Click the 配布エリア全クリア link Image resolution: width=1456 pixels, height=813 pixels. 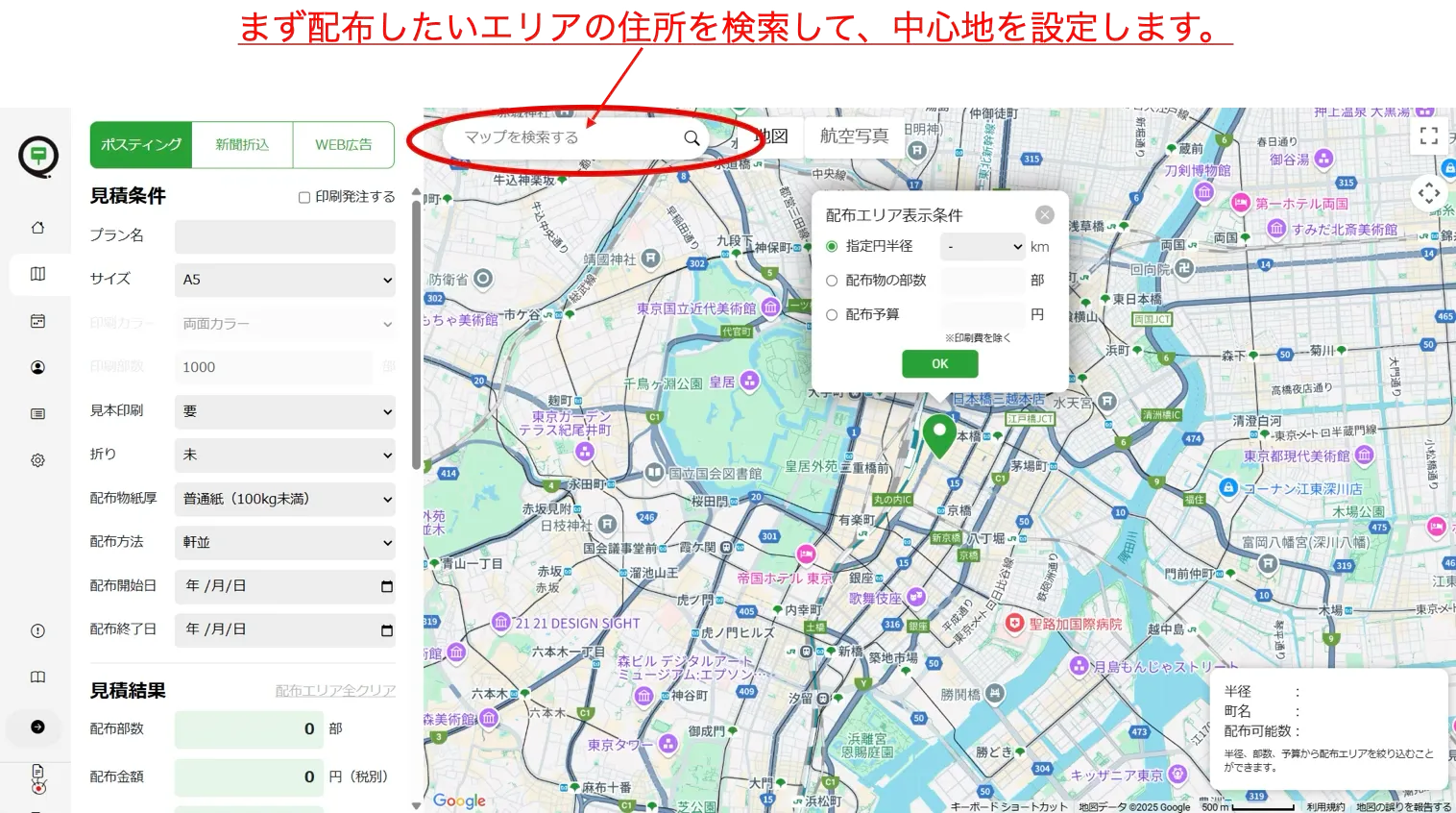pos(335,691)
